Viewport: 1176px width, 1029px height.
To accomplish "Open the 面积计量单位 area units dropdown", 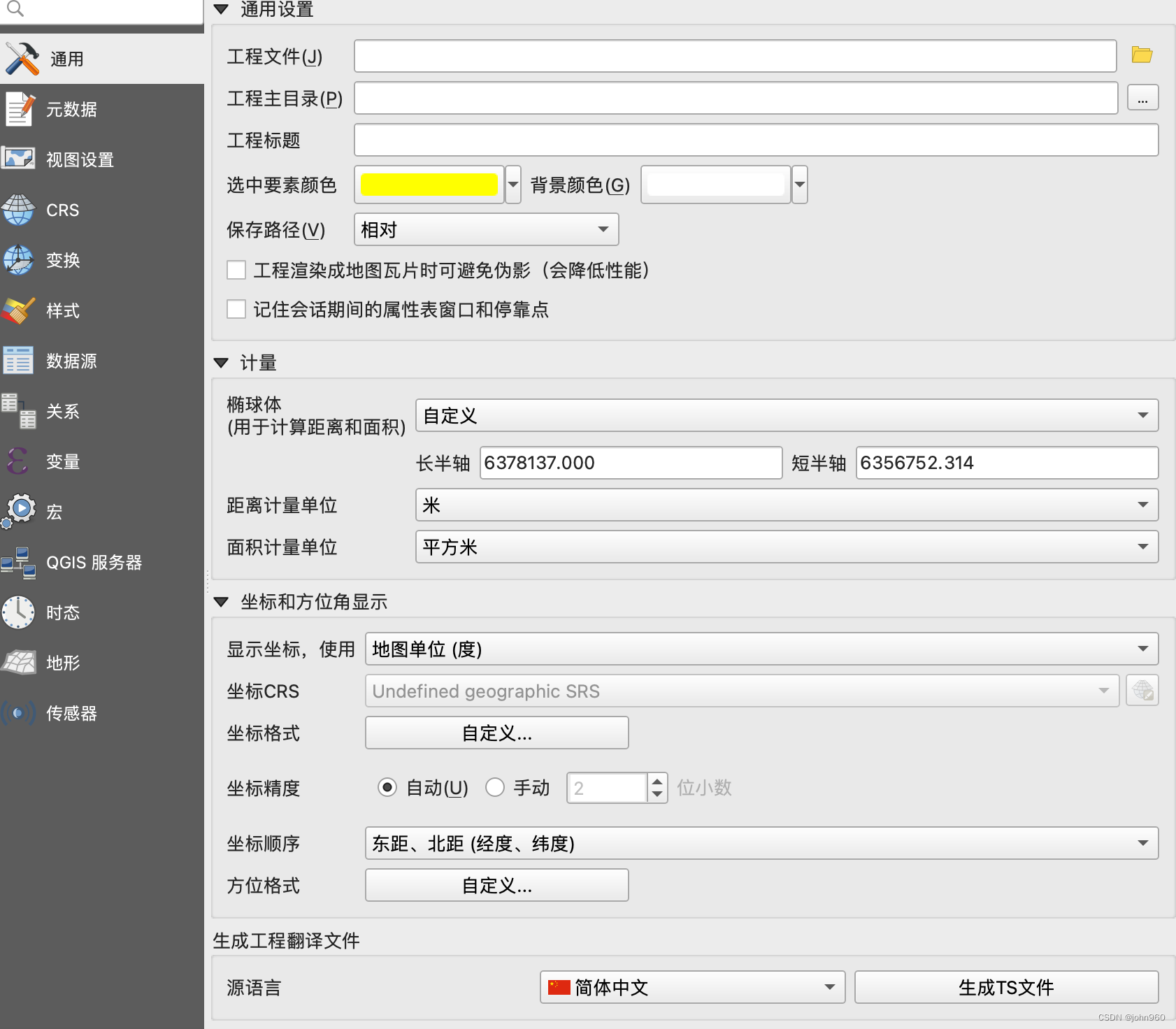I will [x=787, y=547].
